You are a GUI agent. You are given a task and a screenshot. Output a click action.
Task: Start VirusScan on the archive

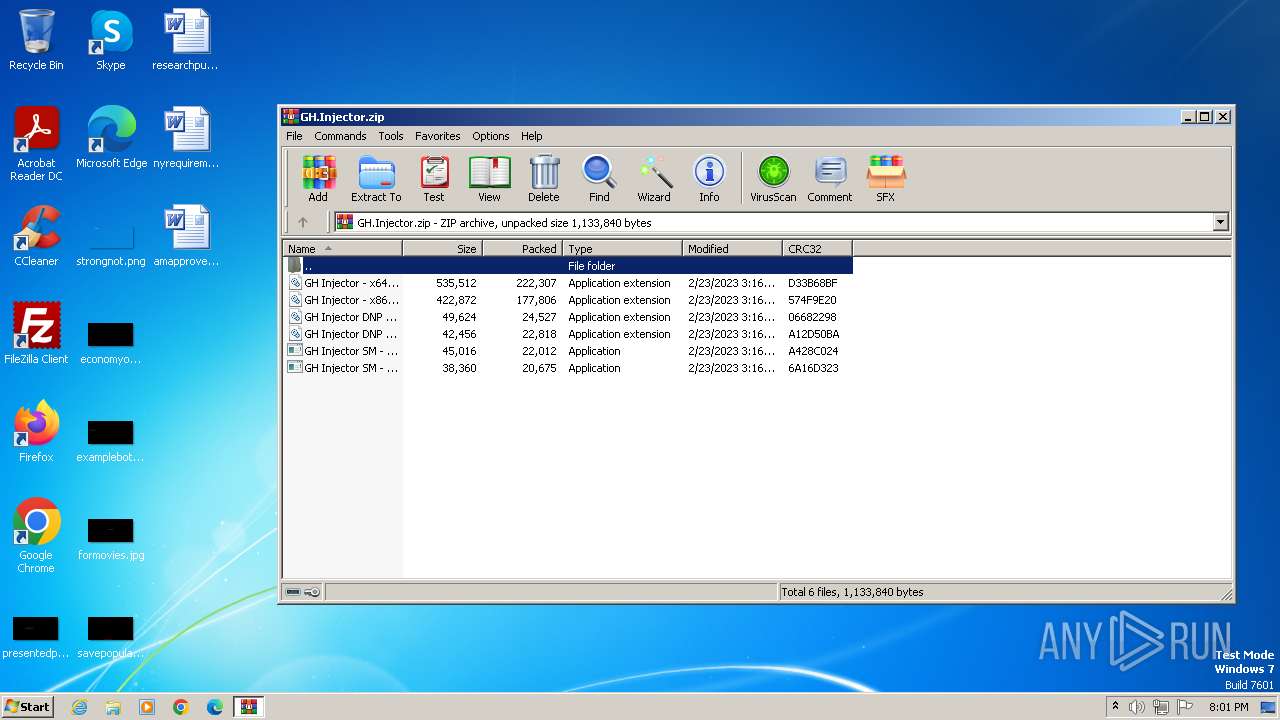(x=773, y=179)
